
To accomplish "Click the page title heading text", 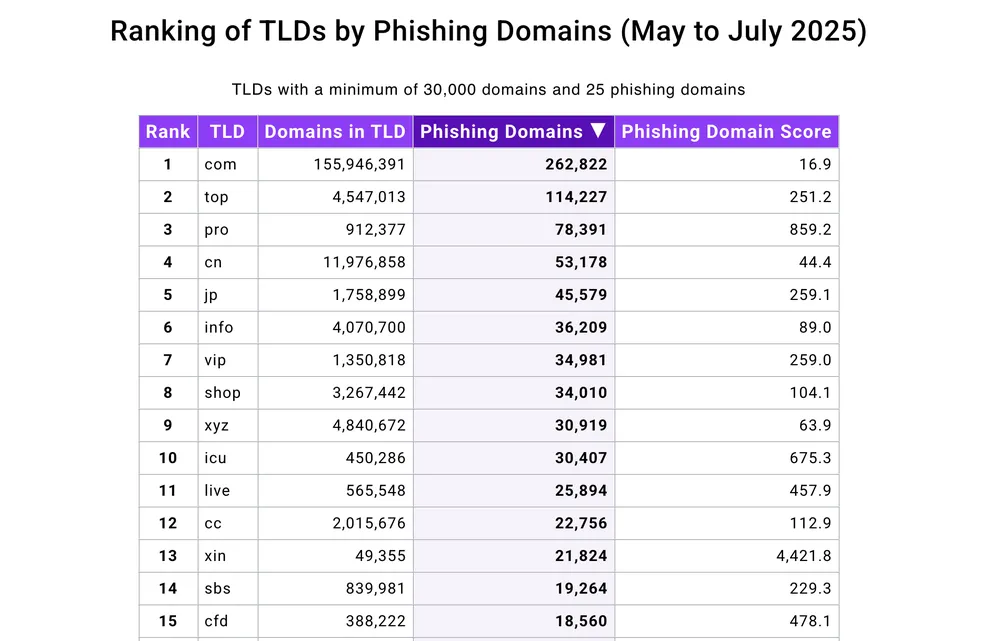I will point(489,31).
